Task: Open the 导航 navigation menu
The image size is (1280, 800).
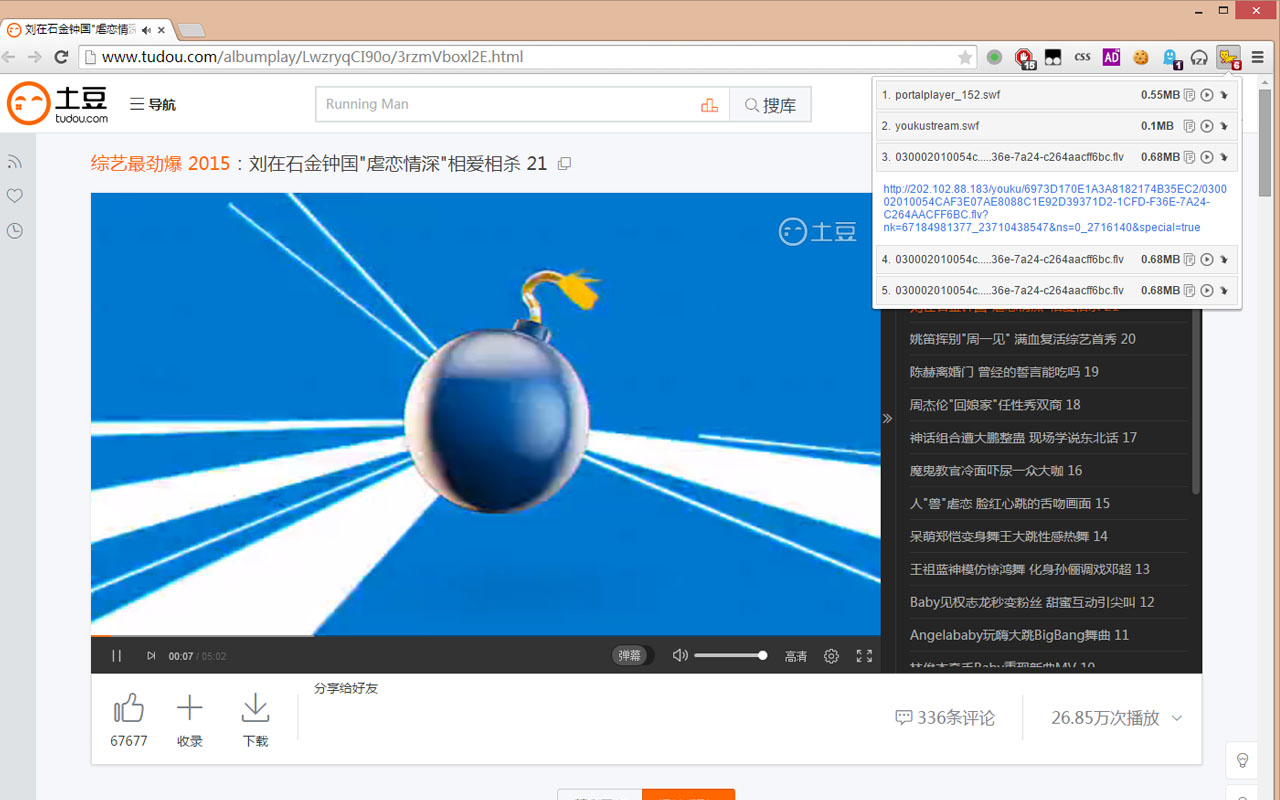Action: pyautogui.click(x=153, y=104)
